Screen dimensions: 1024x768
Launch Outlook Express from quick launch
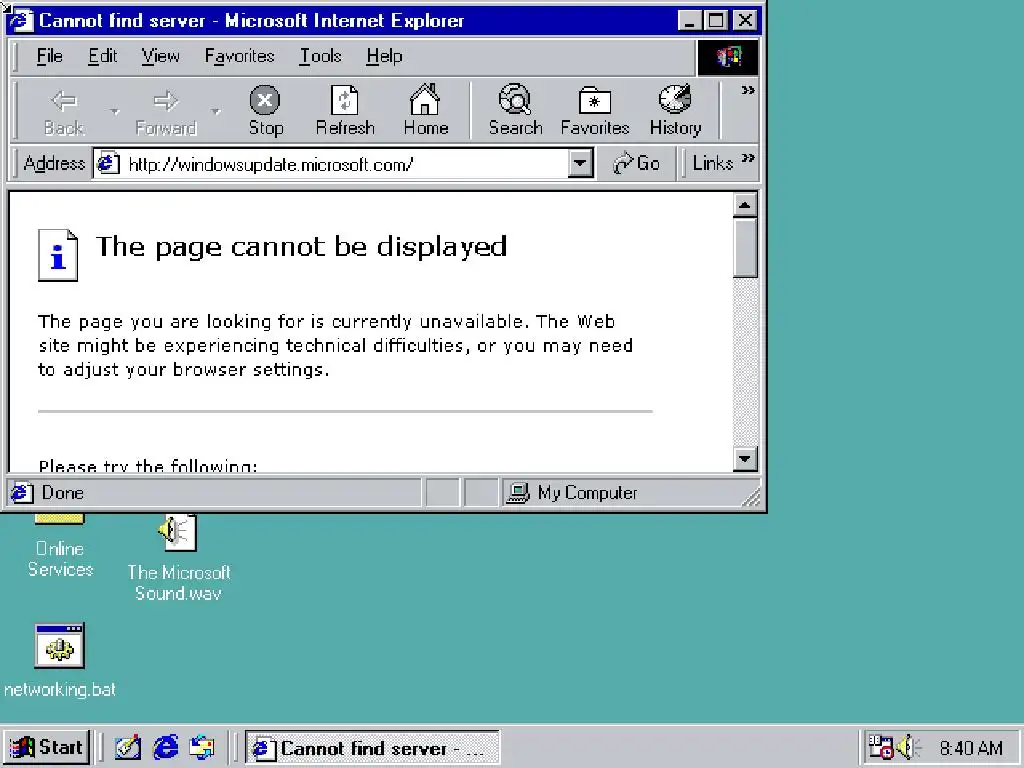pos(202,747)
